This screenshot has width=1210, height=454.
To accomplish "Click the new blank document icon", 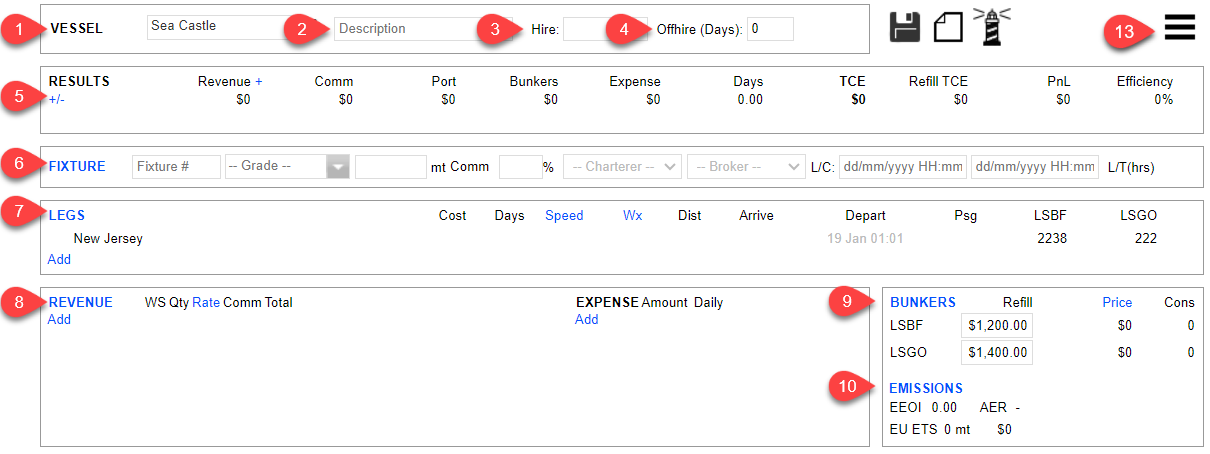I will [x=948, y=27].
